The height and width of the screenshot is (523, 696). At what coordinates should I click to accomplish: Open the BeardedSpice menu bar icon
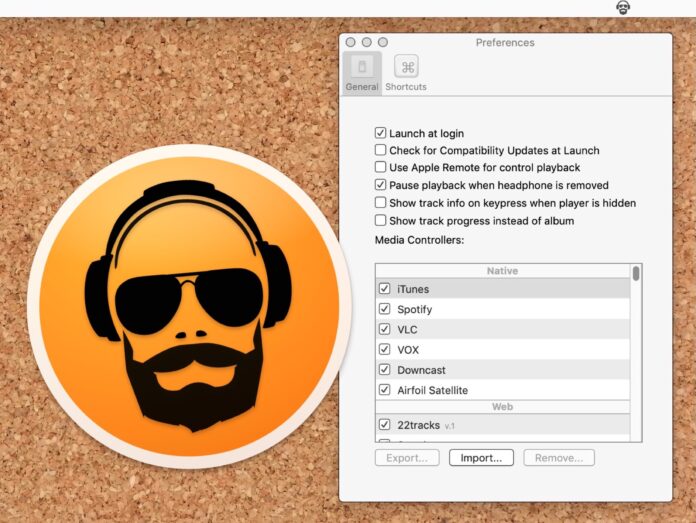coord(623,8)
